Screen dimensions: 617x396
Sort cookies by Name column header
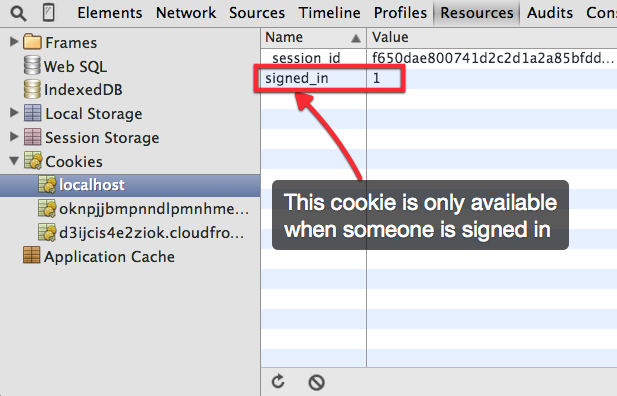[x=314, y=37]
